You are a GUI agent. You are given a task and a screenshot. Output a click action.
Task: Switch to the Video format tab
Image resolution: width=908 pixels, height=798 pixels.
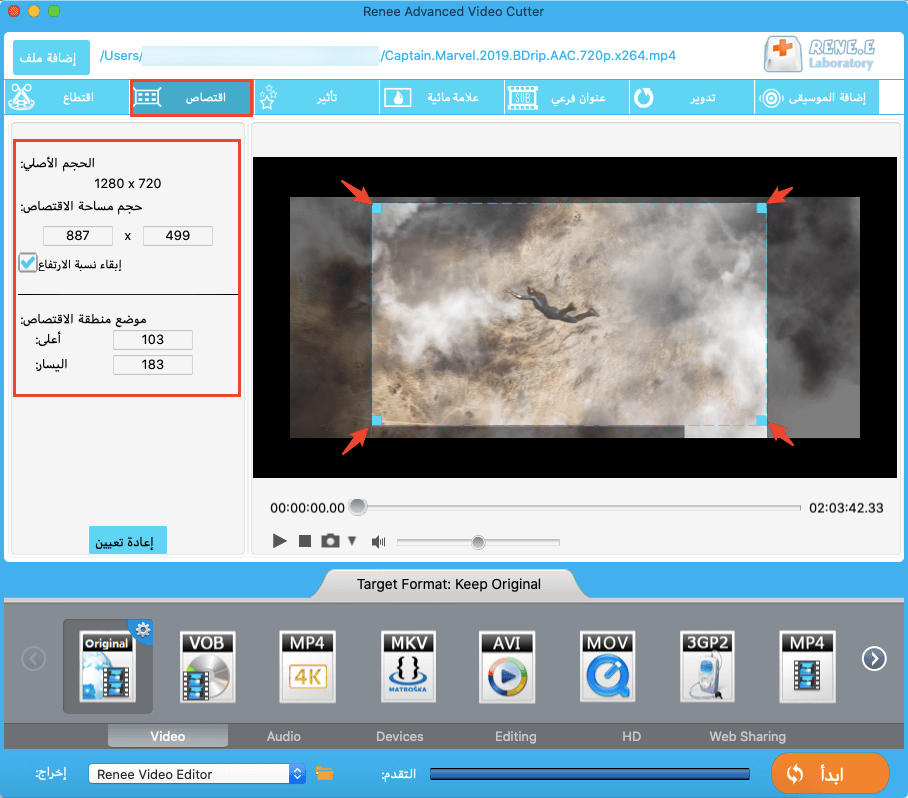pyautogui.click(x=168, y=736)
